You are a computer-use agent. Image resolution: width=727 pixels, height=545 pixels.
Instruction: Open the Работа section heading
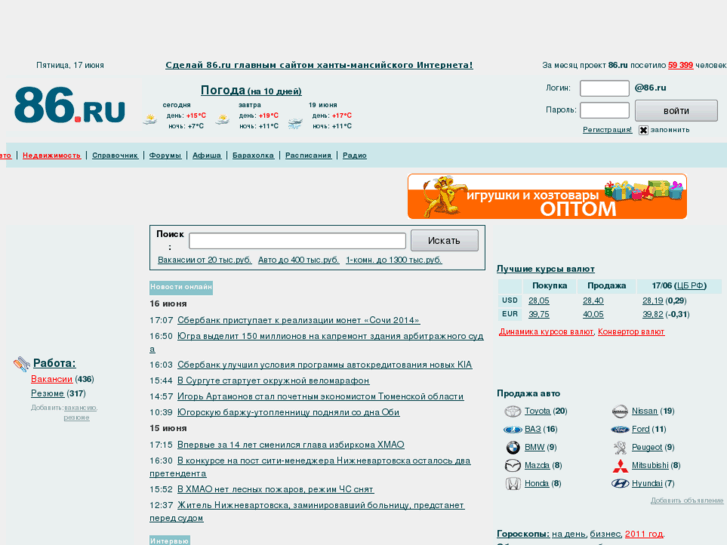tap(54, 363)
